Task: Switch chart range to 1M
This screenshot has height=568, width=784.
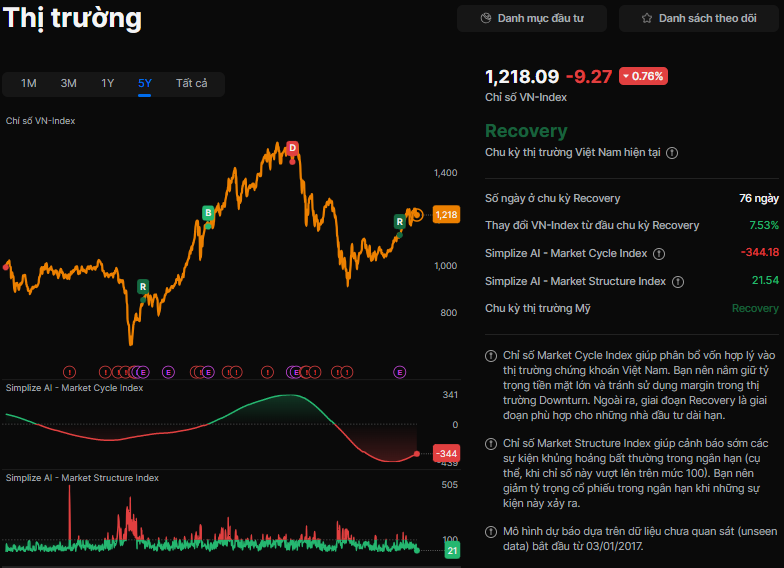Action: 29,84
